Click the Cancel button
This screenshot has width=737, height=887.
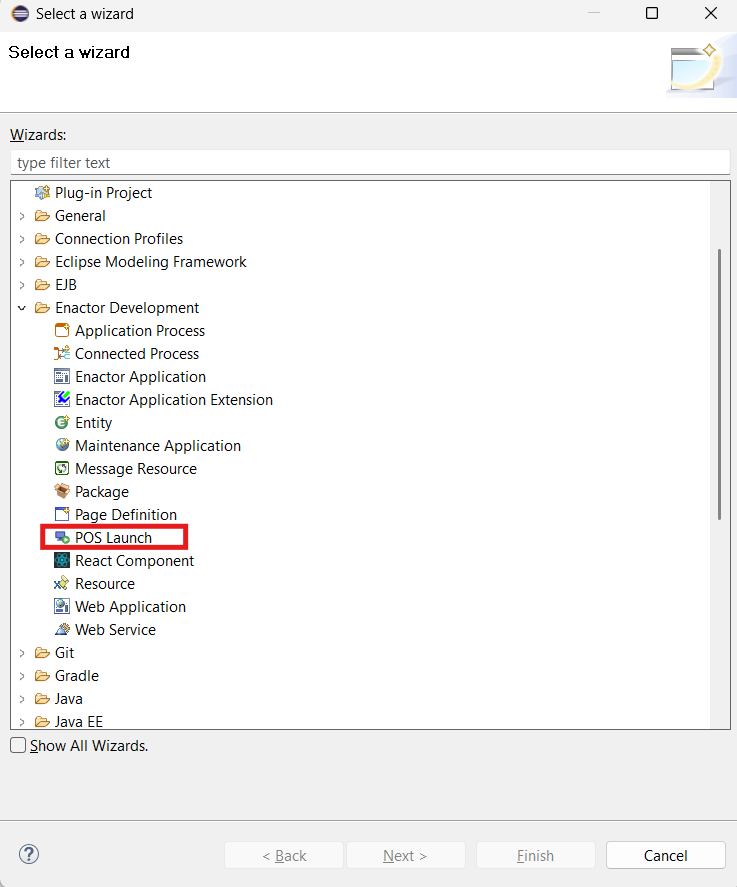(x=665, y=855)
